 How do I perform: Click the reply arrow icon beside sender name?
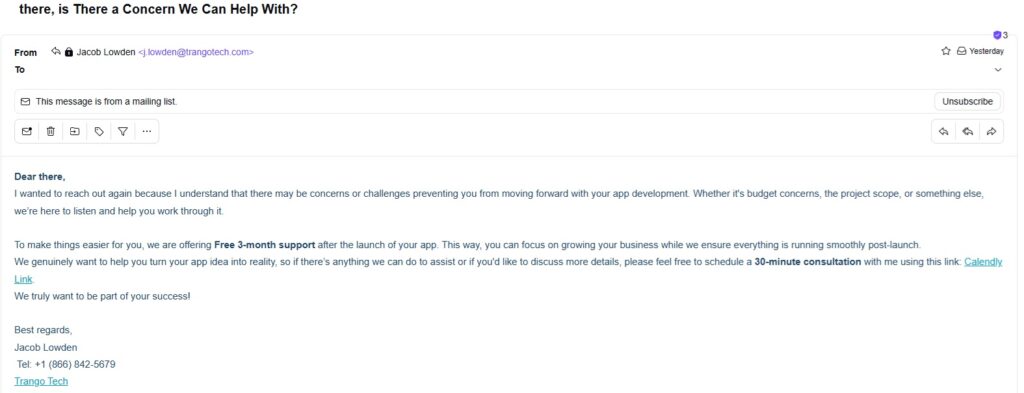pos(56,52)
